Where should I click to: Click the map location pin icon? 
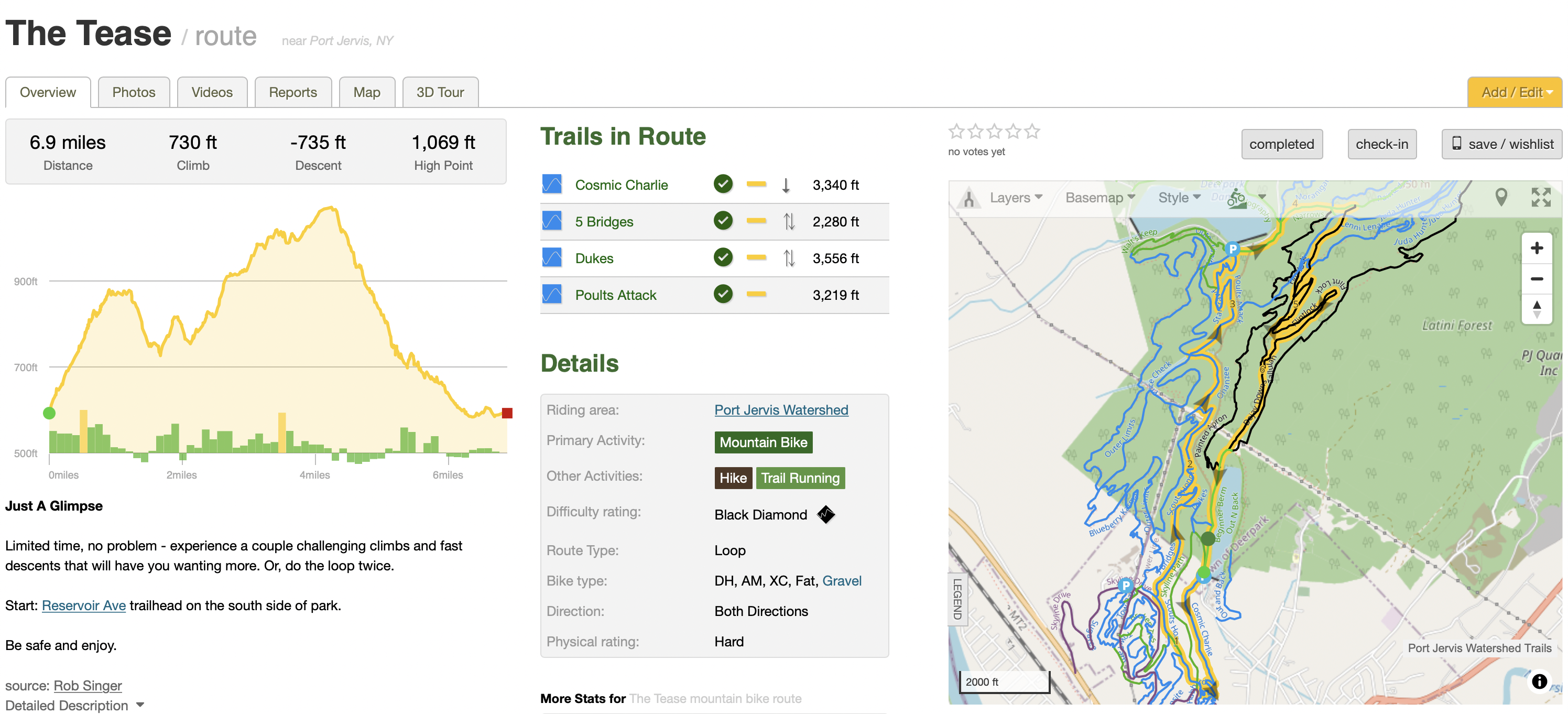(x=1501, y=197)
